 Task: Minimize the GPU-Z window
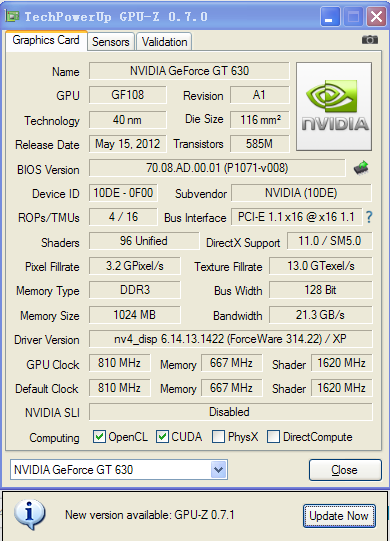coord(330,17)
